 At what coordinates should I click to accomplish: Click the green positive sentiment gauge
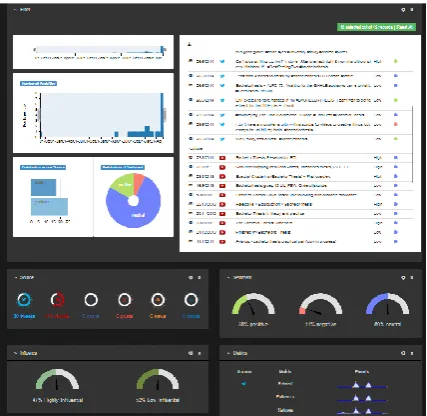[x=253, y=304]
